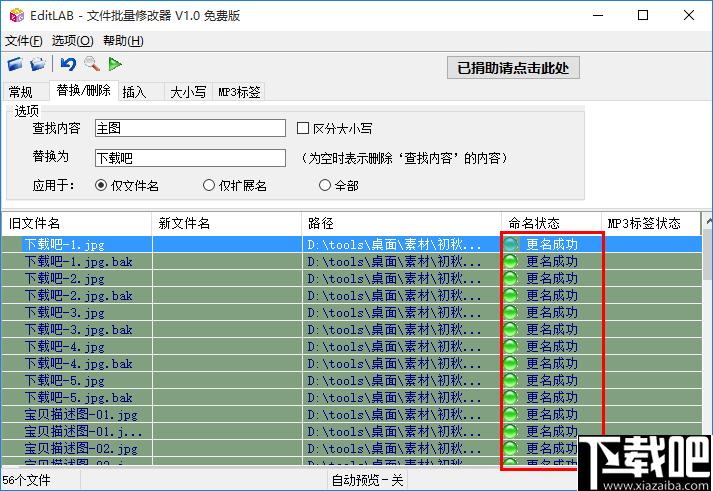The width and height of the screenshot is (713, 491).
Task: Select the file 下载吧-4.jpg.bak
Action: 78,363
